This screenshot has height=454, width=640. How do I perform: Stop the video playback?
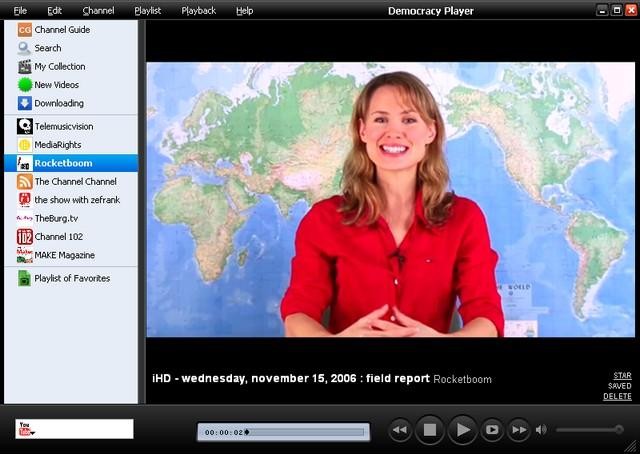tap(429, 430)
